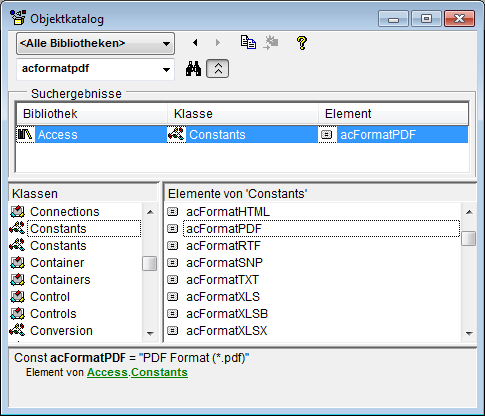Click the constant icon beside acFormatRTF
Viewport: 485px width, 416px height.
click(173, 246)
